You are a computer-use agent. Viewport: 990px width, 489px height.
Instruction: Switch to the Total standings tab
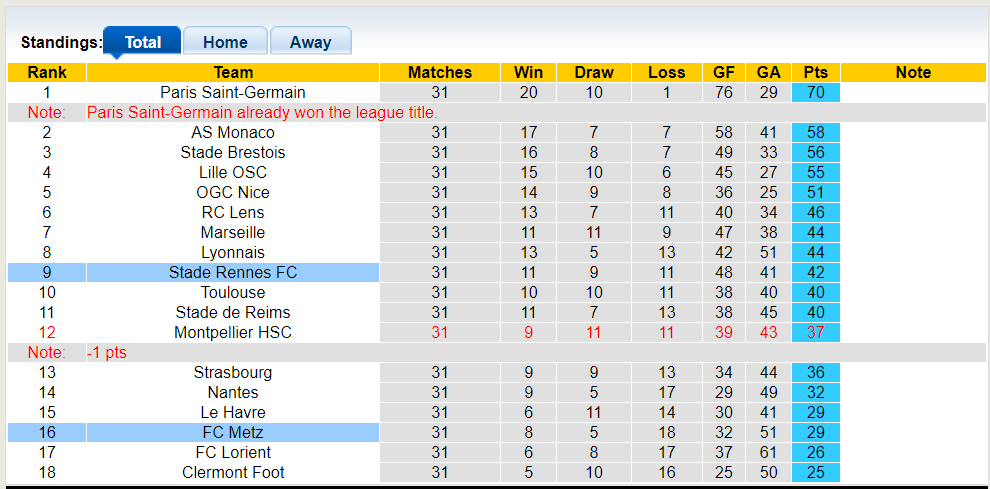pyautogui.click(x=142, y=42)
